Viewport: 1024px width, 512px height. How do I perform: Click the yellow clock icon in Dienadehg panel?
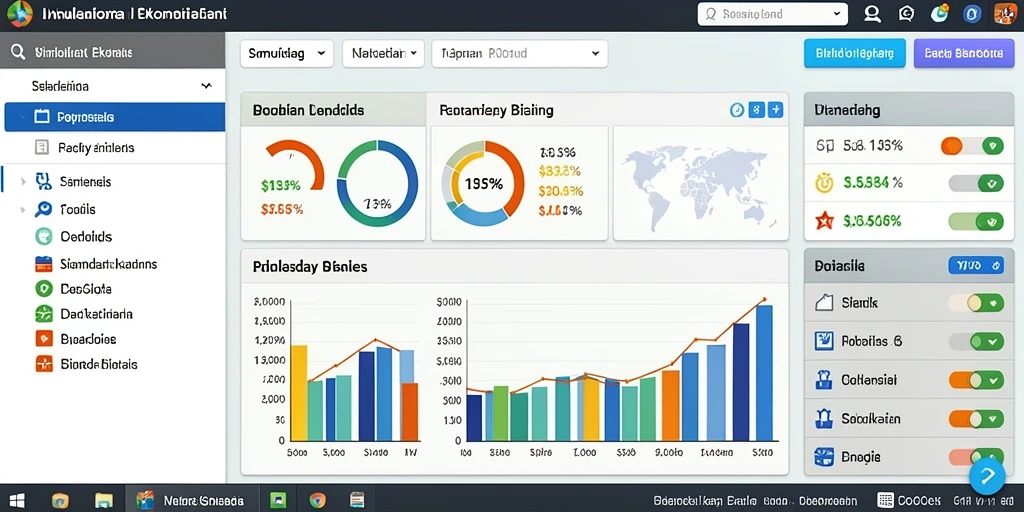pos(825,184)
